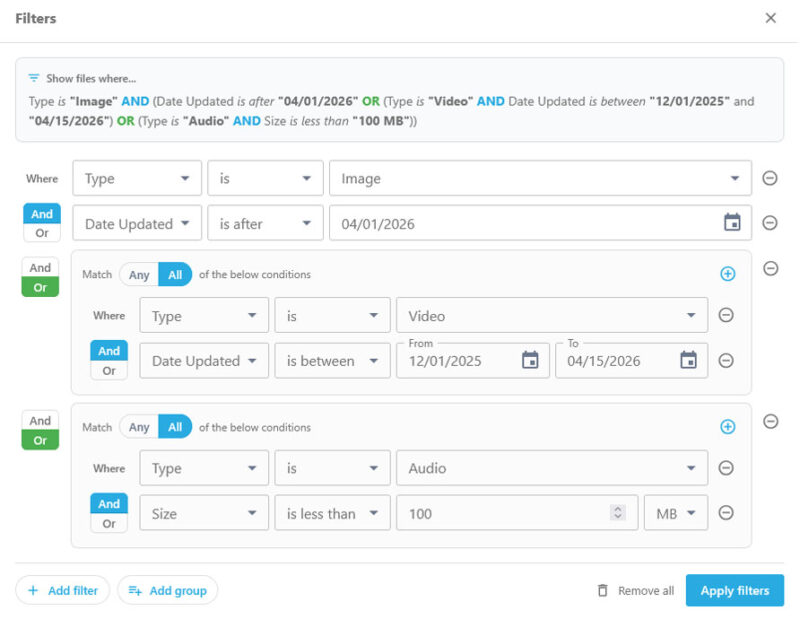The width and height of the screenshot is (800, 619).
Task: Add a condition to the Audio group
Action: tap(727, 427)
